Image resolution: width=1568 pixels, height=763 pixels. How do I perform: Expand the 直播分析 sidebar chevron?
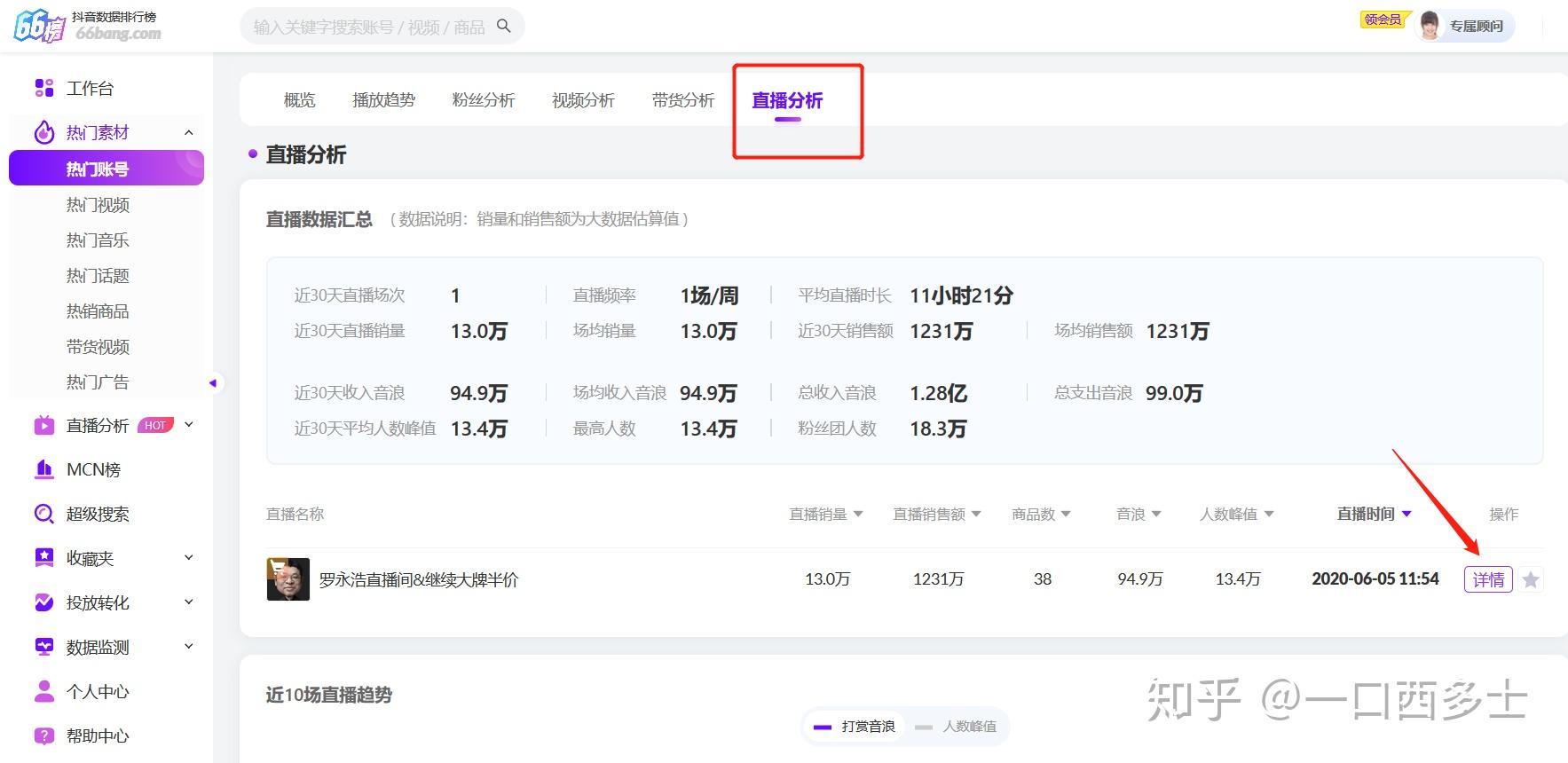188,425
